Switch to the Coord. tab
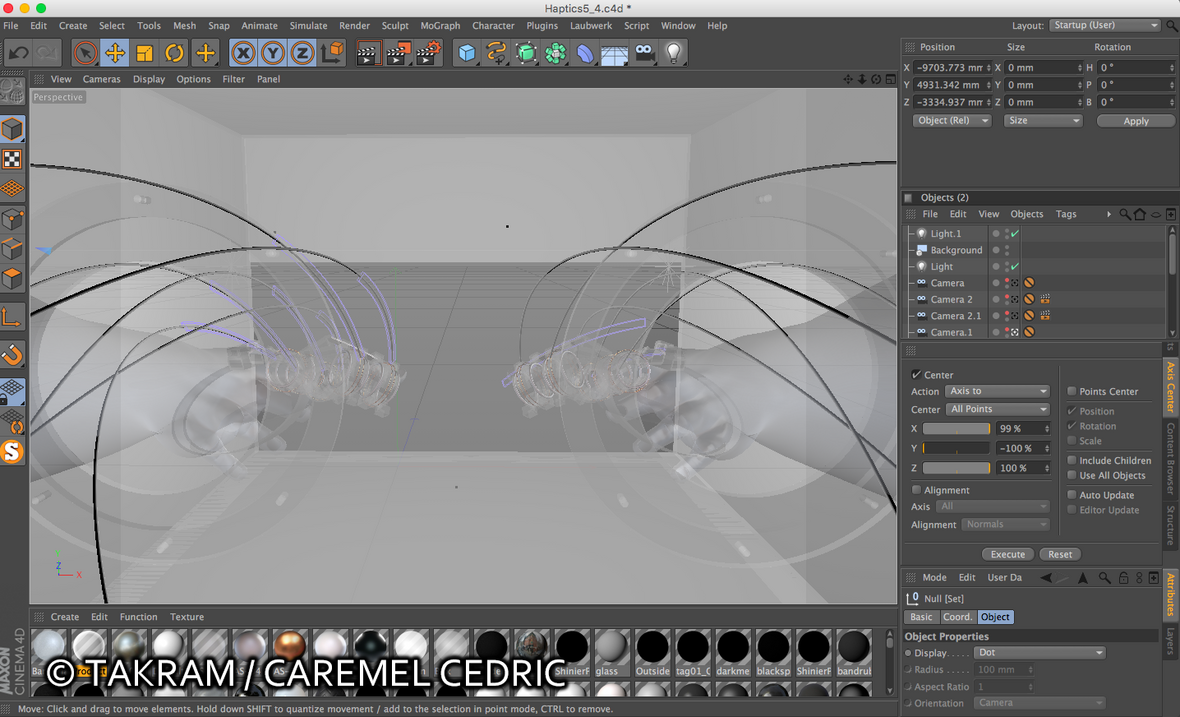Screen dimensions: 1180x717 pos(957,617)
